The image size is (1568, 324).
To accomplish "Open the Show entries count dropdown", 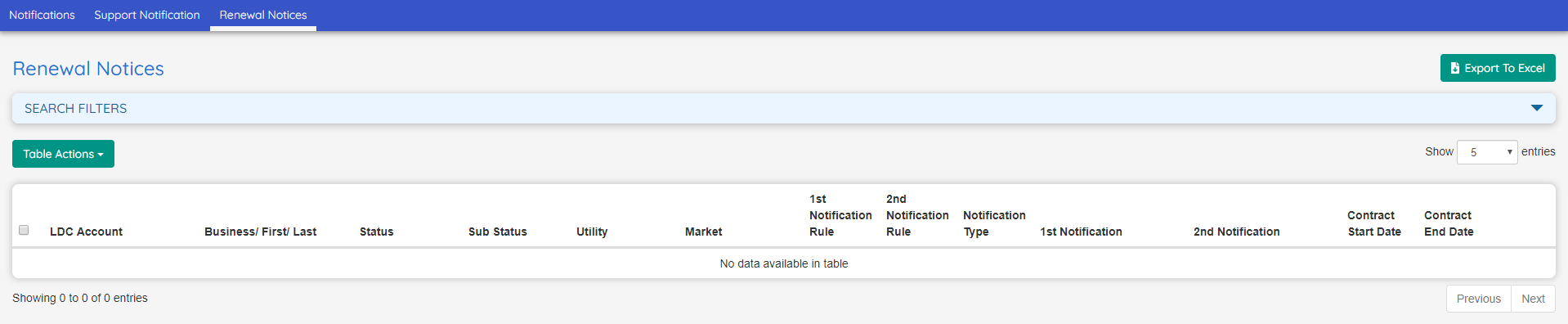I will pos(1487,152).
